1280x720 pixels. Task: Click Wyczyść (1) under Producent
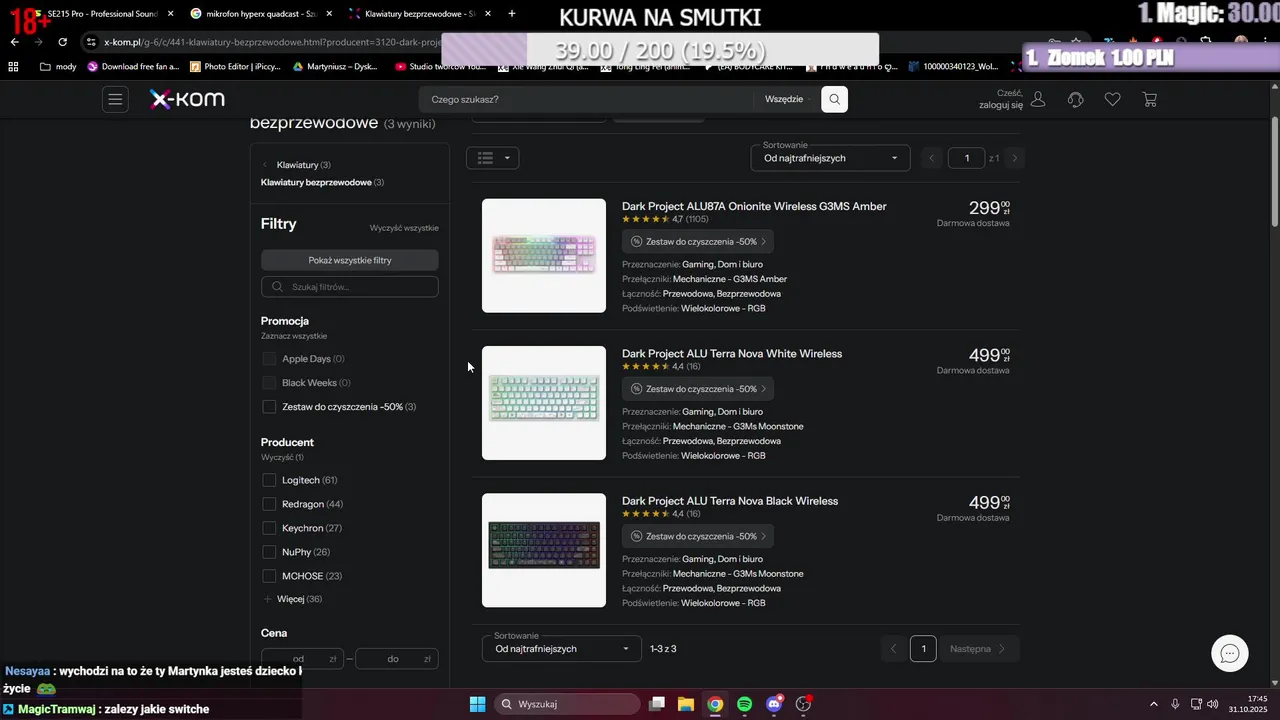pyautogui.click(x=282, y=457)
